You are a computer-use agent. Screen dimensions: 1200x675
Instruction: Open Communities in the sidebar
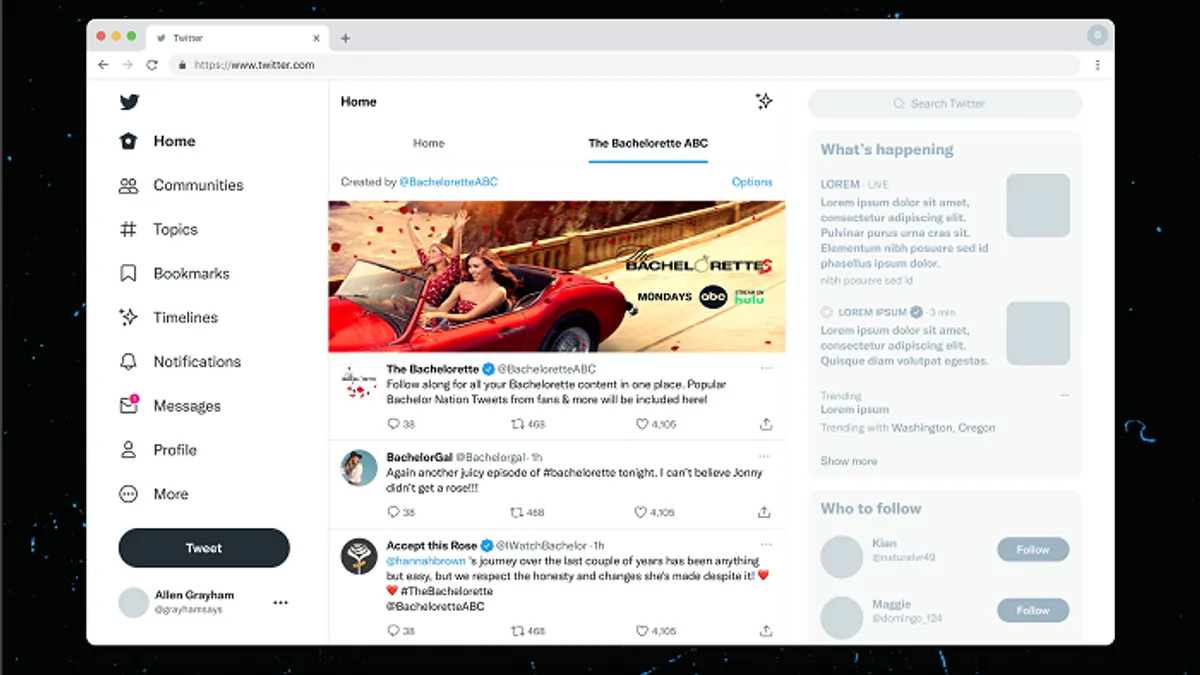(181, 185)
